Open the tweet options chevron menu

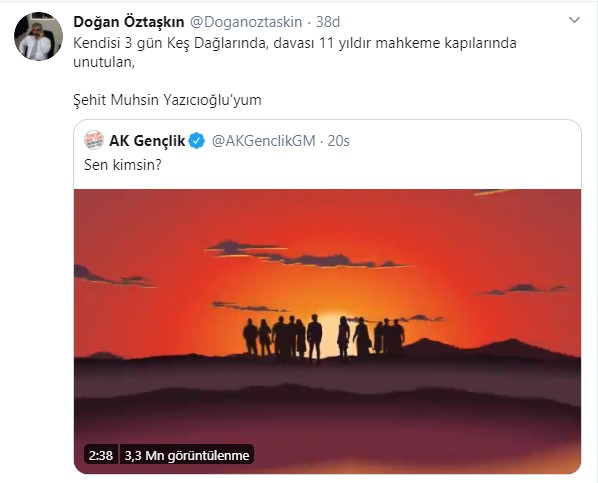point(574,20)
